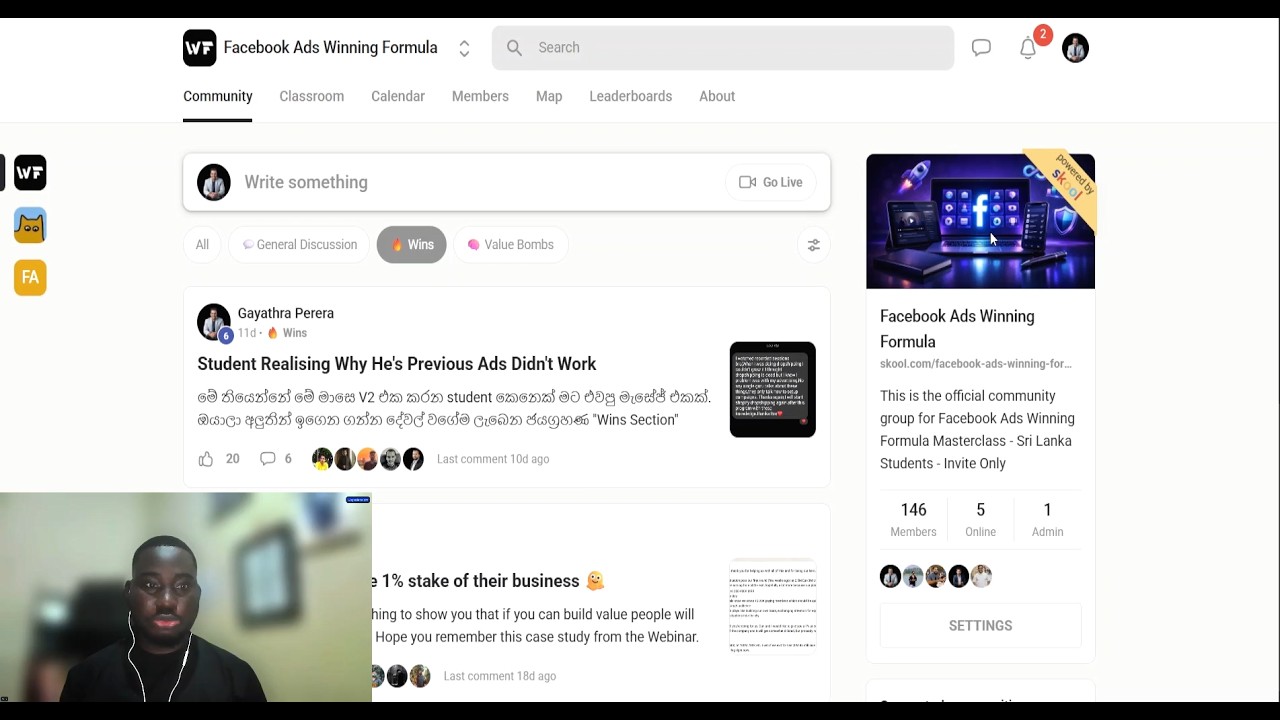Click the Write something post box
The width and height of the screenshot is (1280, 720).
click(x=507, y=182)
